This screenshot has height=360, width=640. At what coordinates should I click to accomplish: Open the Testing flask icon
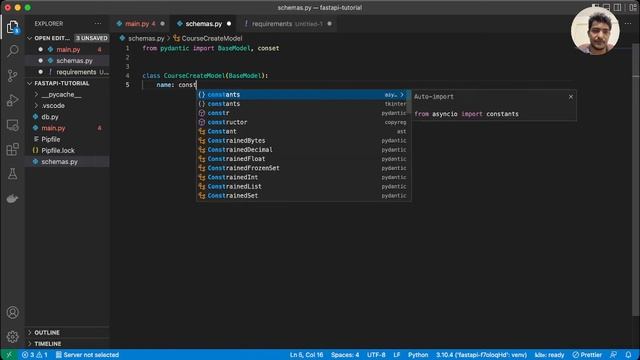pyautogui.click(x=12, y=174)
